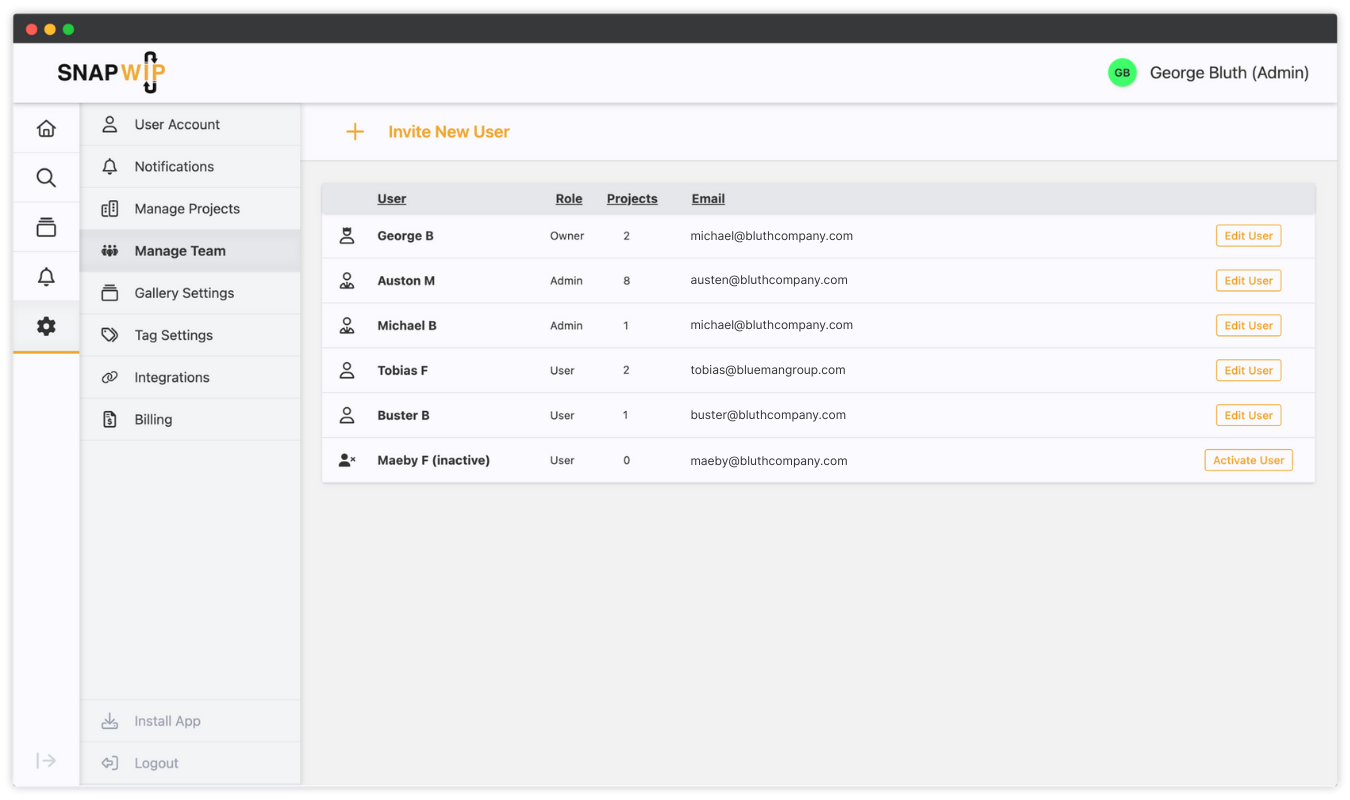The image size is (1350, 800).
Task: Open search via magnifier icon
Action: tap(46, 178)
